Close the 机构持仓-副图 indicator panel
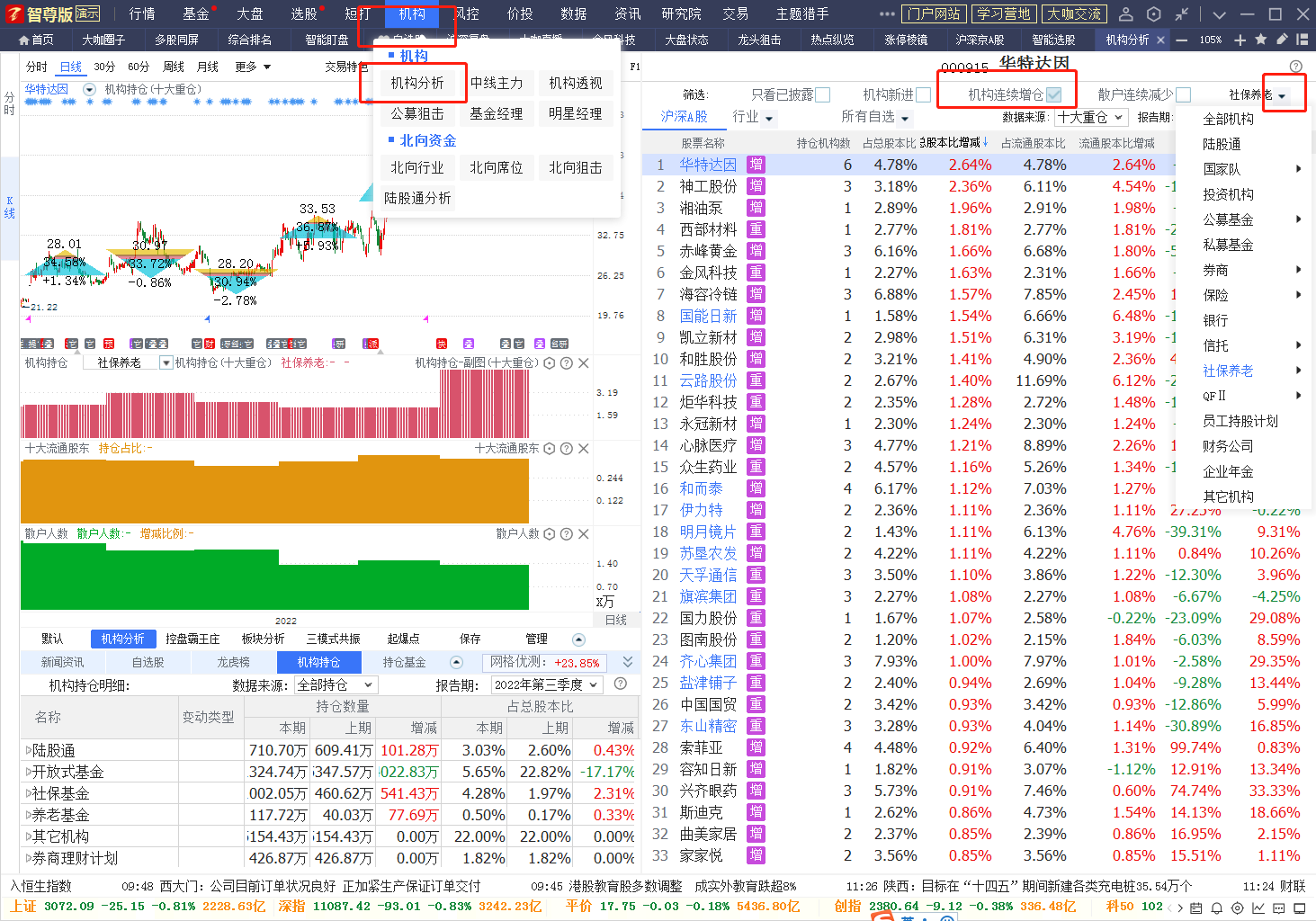Viewport: 1316px width, 921px height. (x=584, y=363)
